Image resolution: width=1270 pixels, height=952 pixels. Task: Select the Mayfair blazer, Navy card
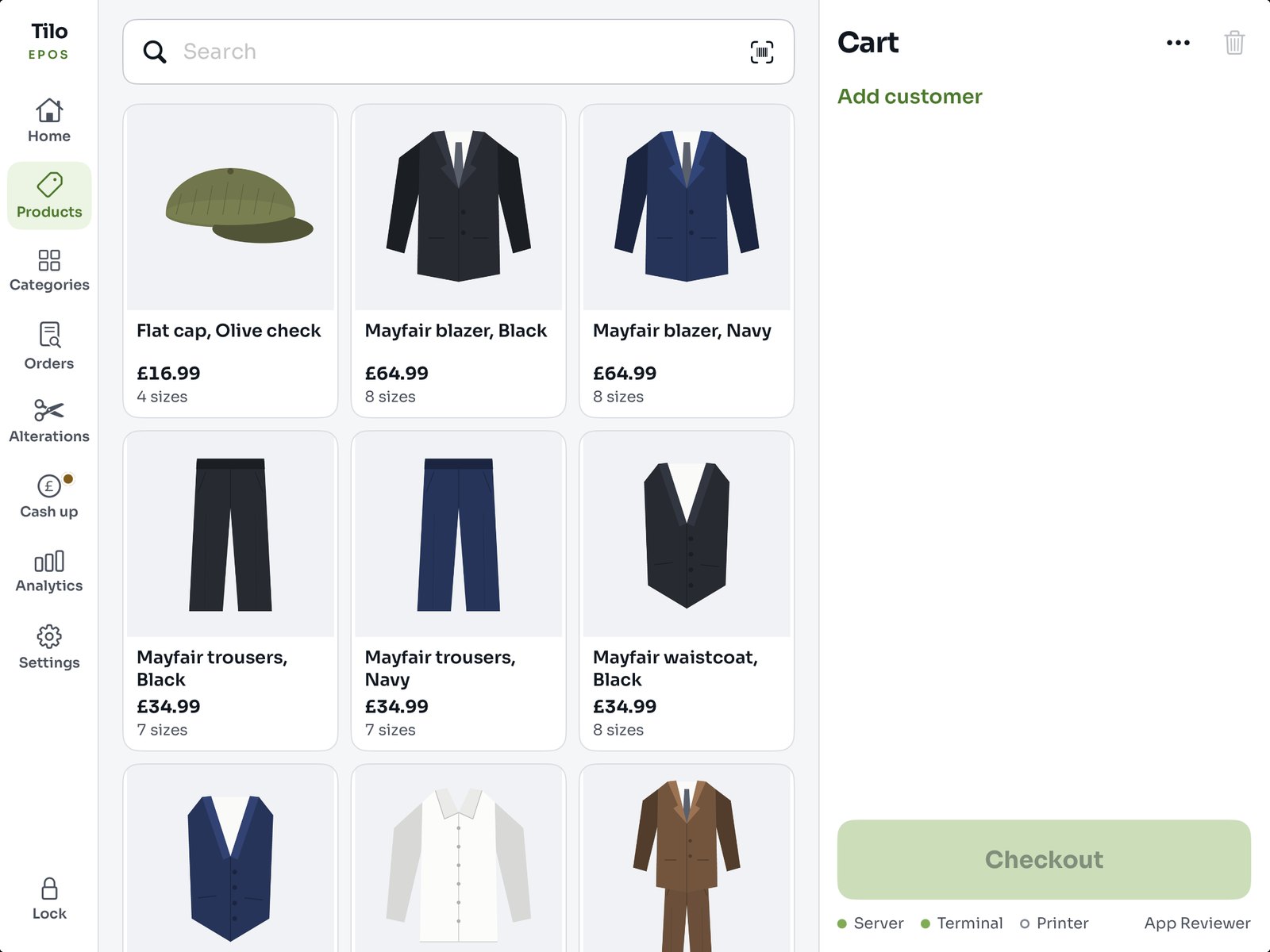point(687,261)
